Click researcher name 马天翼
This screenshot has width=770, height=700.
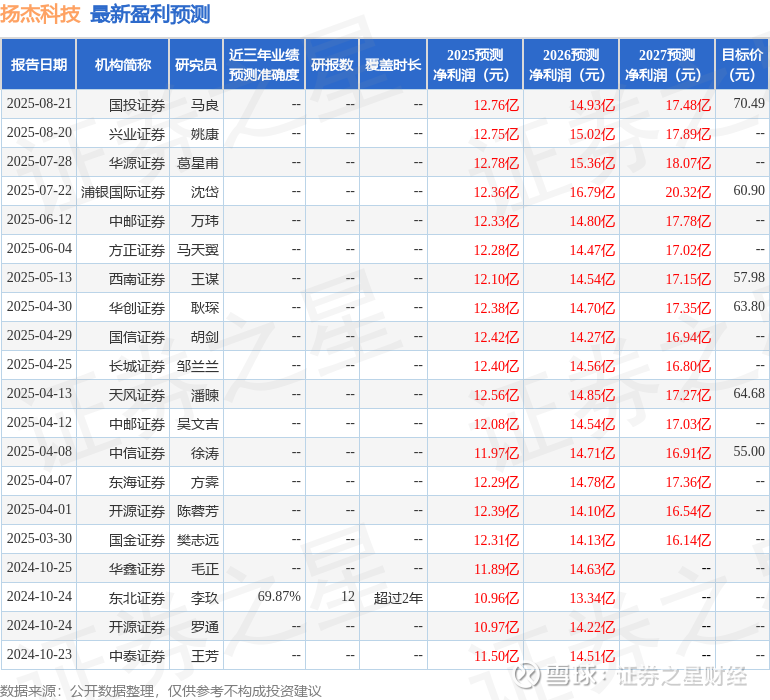coord(197,250)
